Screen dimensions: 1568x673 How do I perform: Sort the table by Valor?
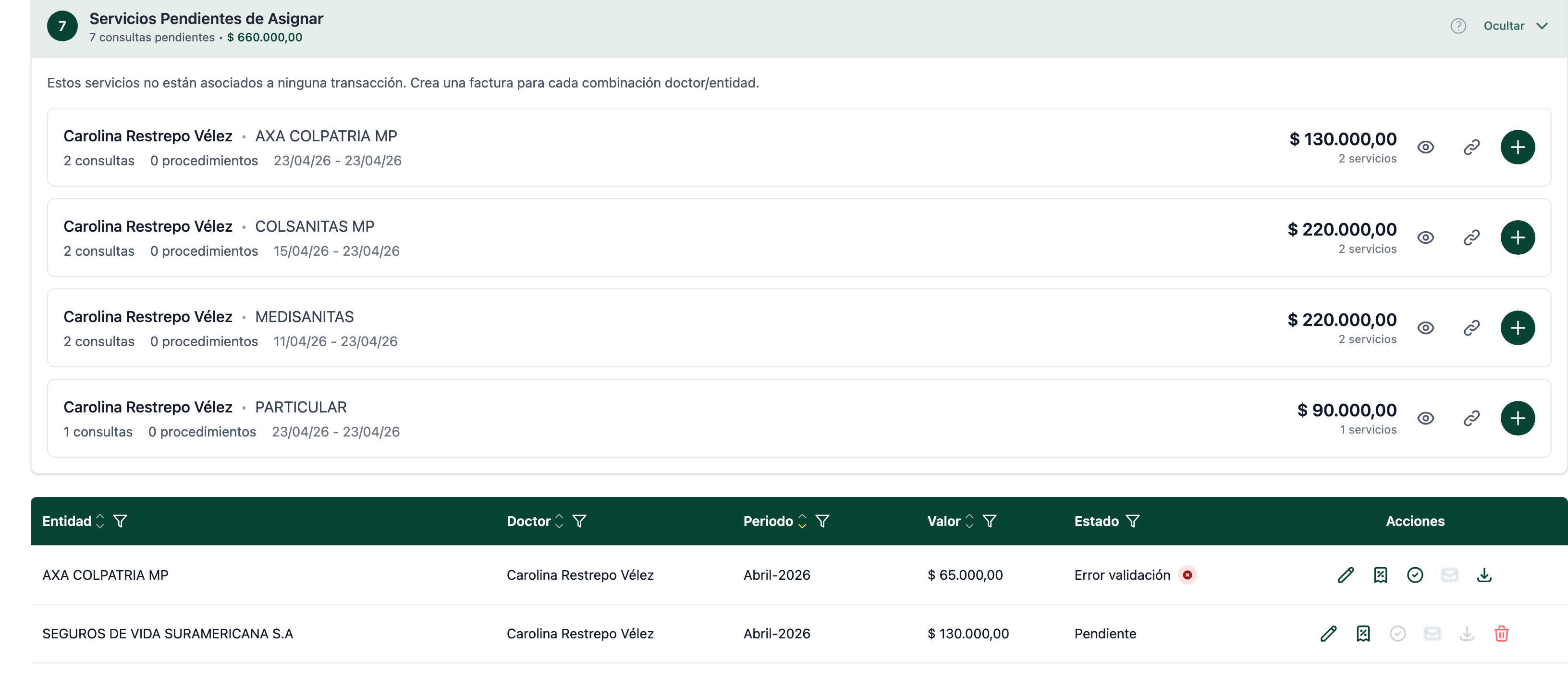(x=969, y=522)
